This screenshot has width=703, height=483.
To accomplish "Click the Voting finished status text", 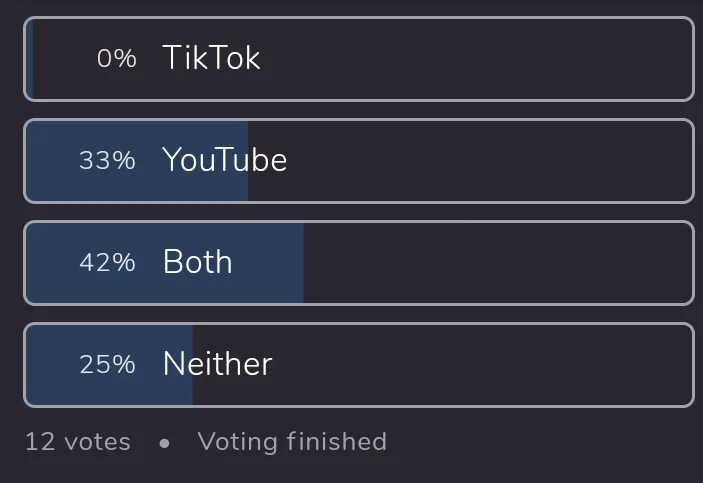I will (x=292, y=442).
